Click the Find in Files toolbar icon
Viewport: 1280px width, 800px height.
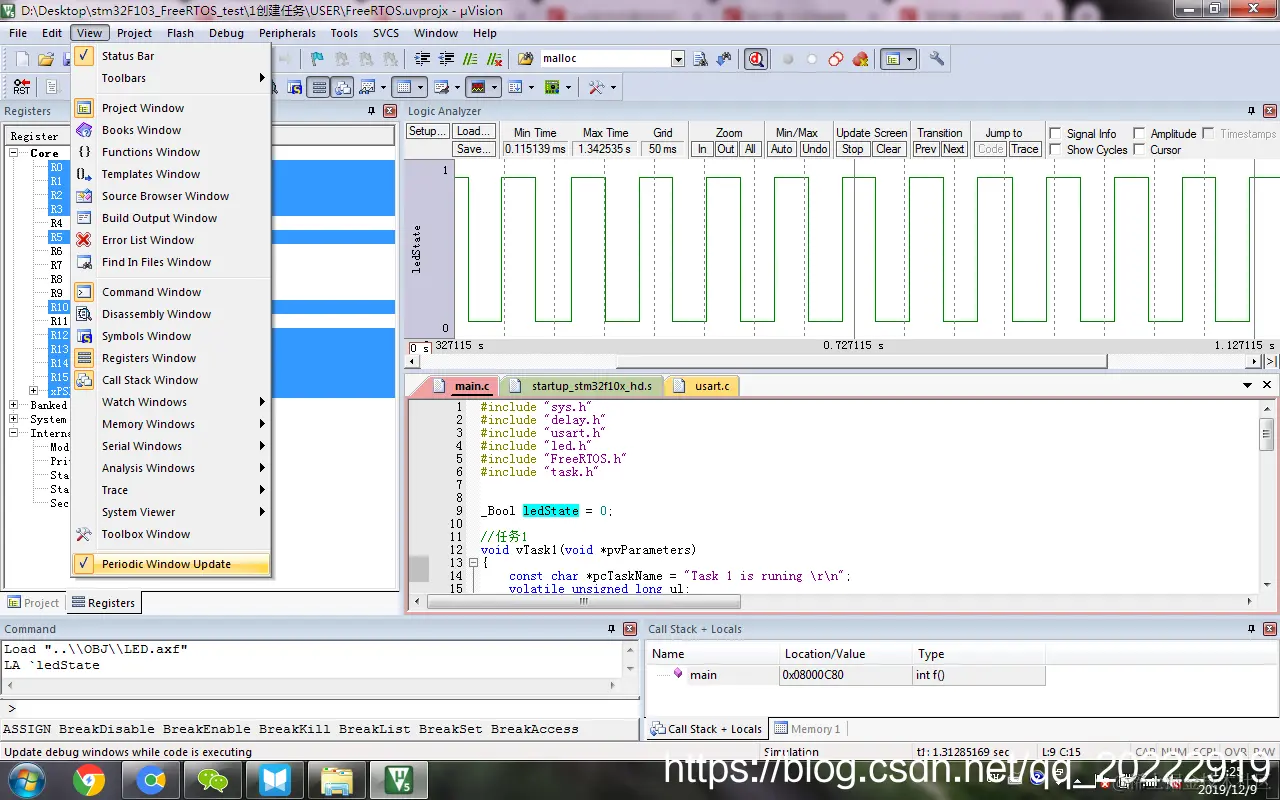(525, 59)
